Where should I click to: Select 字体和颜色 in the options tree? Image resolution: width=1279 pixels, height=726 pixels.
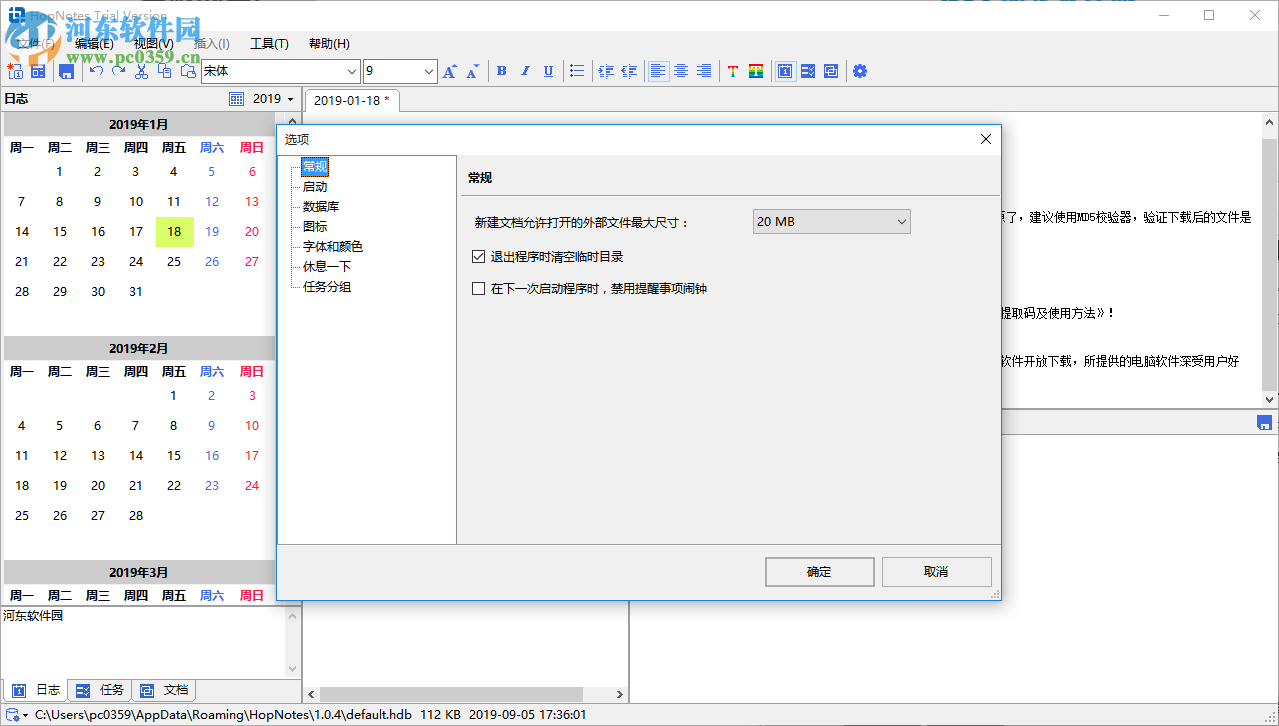click(330, 246)
